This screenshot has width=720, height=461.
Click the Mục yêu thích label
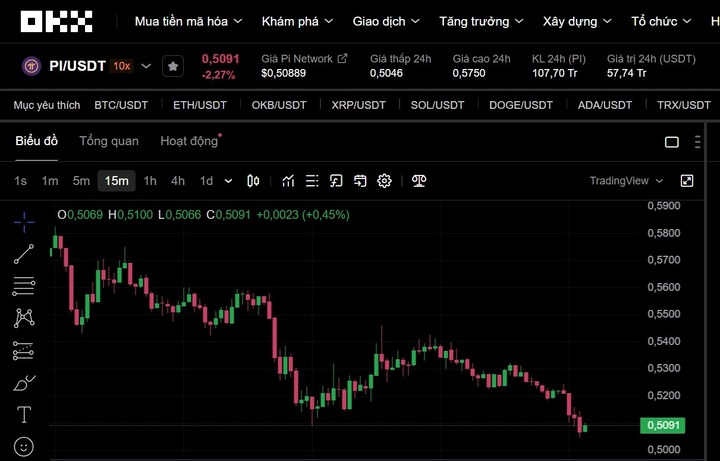(47, 105)
